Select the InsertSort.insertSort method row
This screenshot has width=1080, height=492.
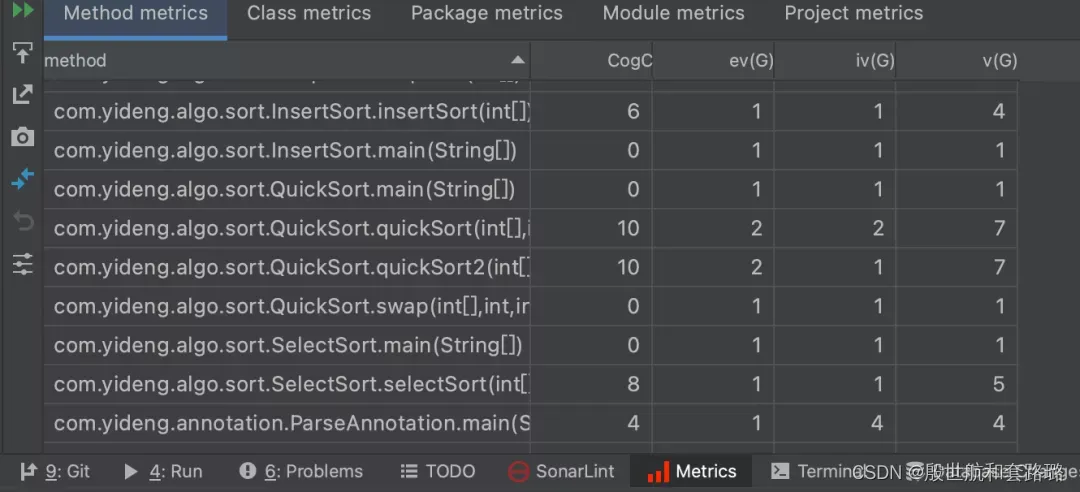[292, 111]
